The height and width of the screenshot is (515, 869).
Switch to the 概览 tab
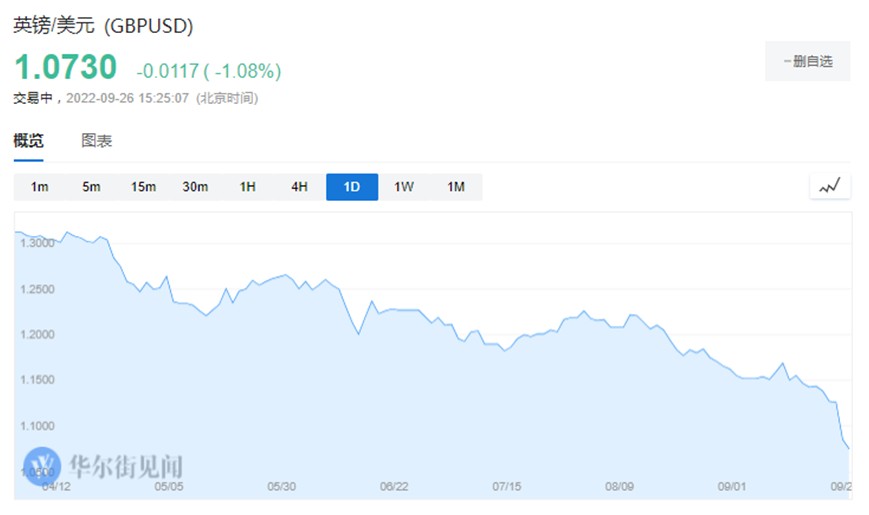coord(28,141)
